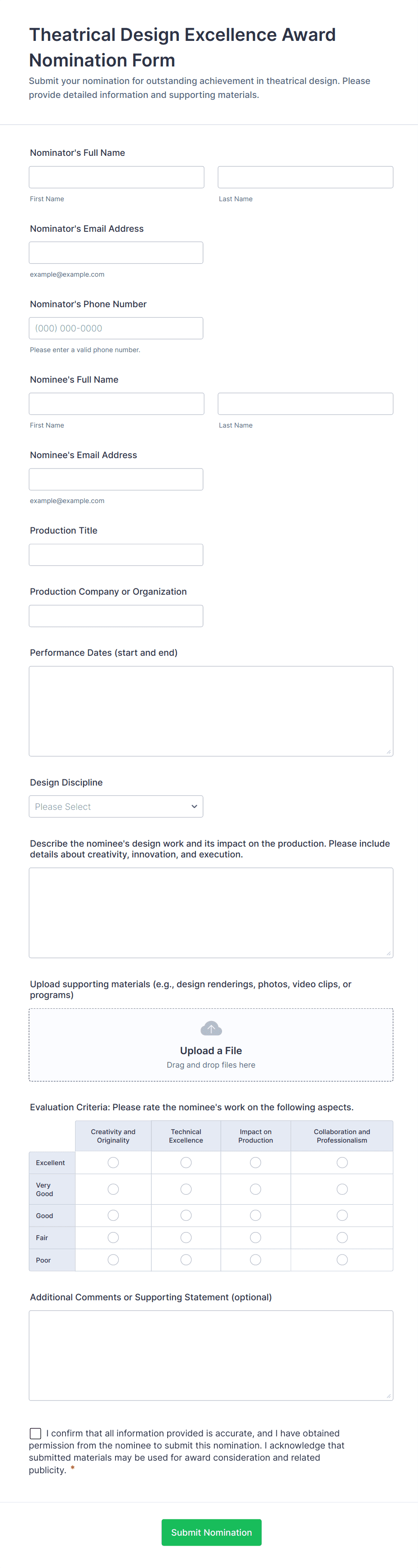Screen dimensions: 418x1568
Task: Rate Collaboration and Professionalism as Fair
Action: click(342, 1237)
